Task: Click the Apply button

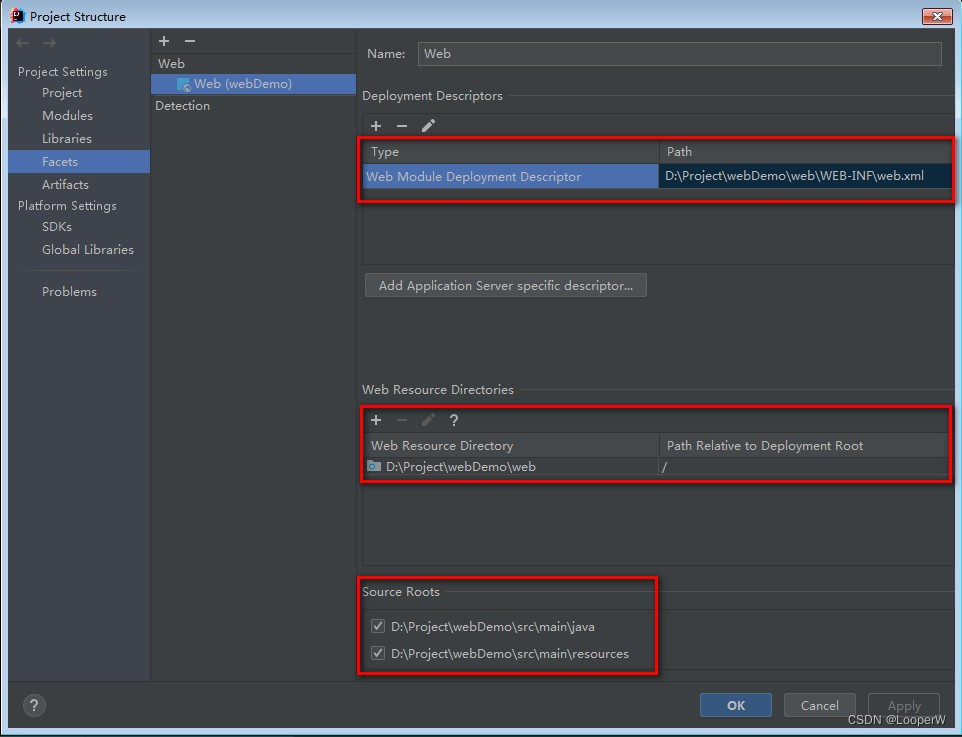Action: [904, 705]
